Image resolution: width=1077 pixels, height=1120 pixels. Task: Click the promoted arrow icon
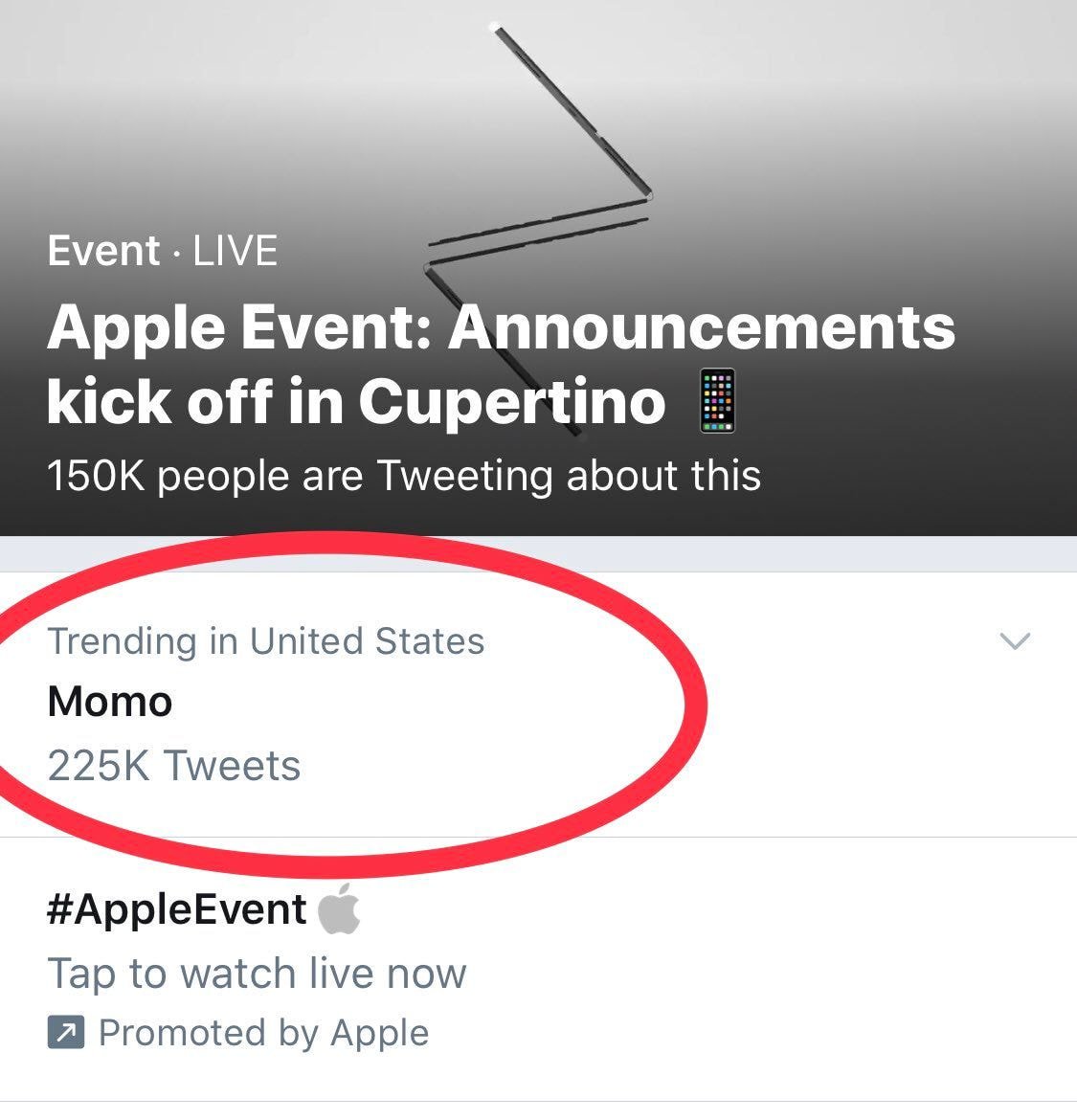point(66,1033)
